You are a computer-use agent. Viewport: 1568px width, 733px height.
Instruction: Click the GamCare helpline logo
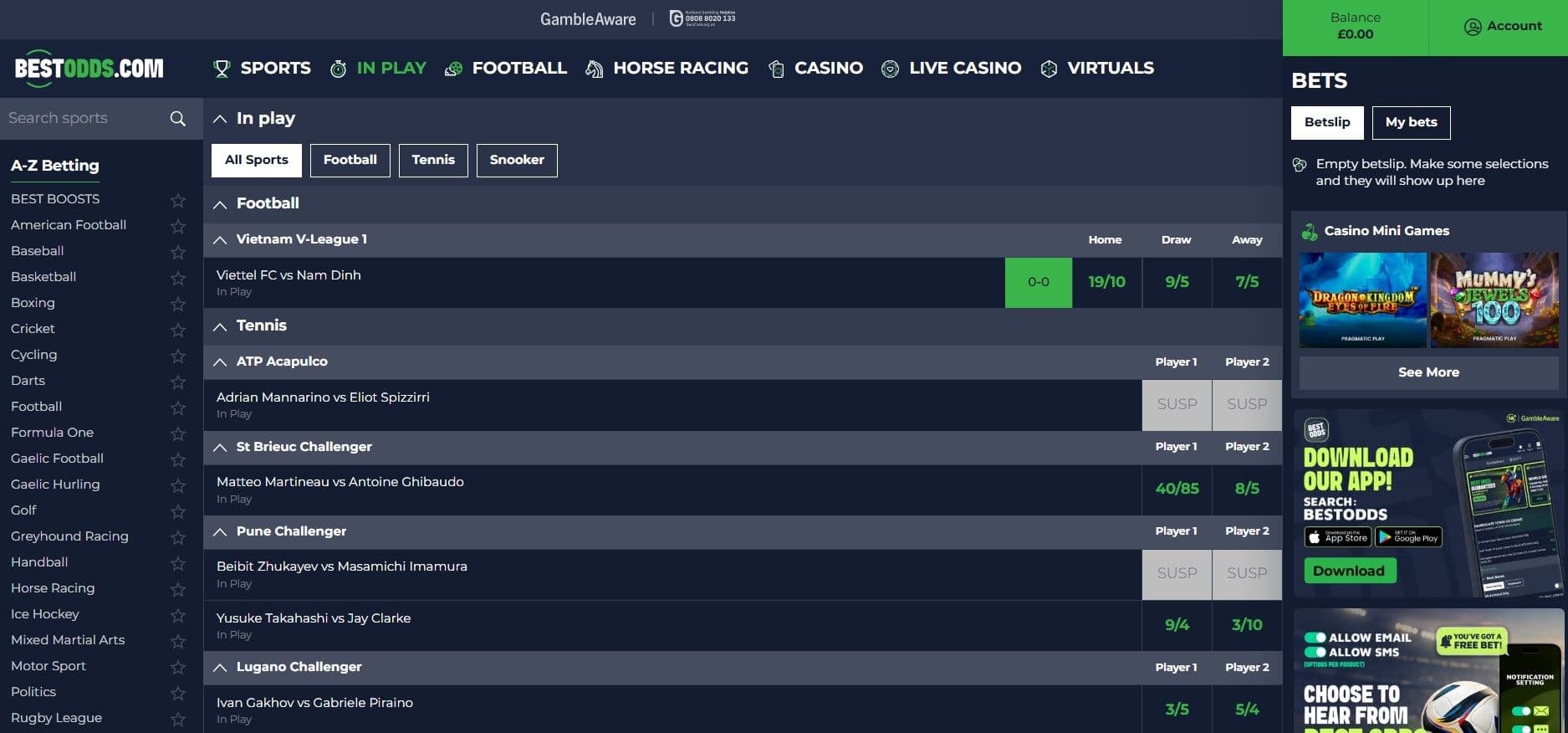702,18
